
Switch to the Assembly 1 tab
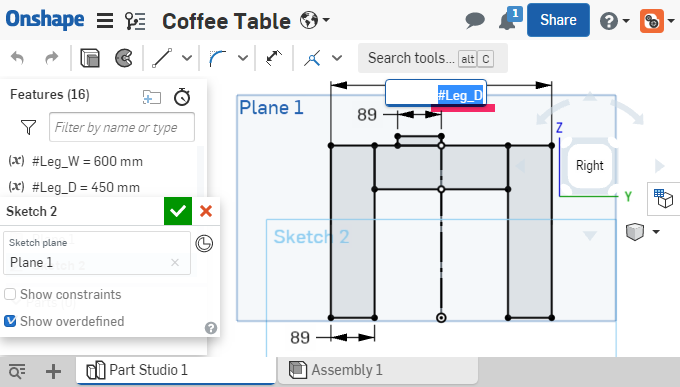click(377, 370)
